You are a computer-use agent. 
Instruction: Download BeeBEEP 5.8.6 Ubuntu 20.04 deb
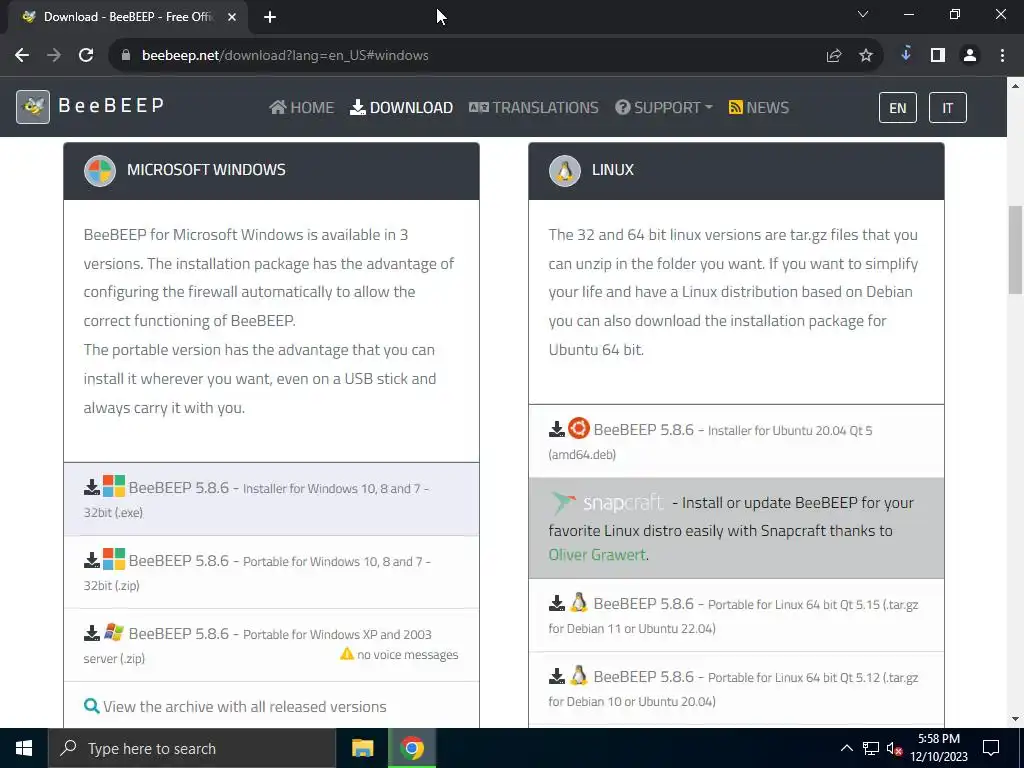tap(736, 441)
